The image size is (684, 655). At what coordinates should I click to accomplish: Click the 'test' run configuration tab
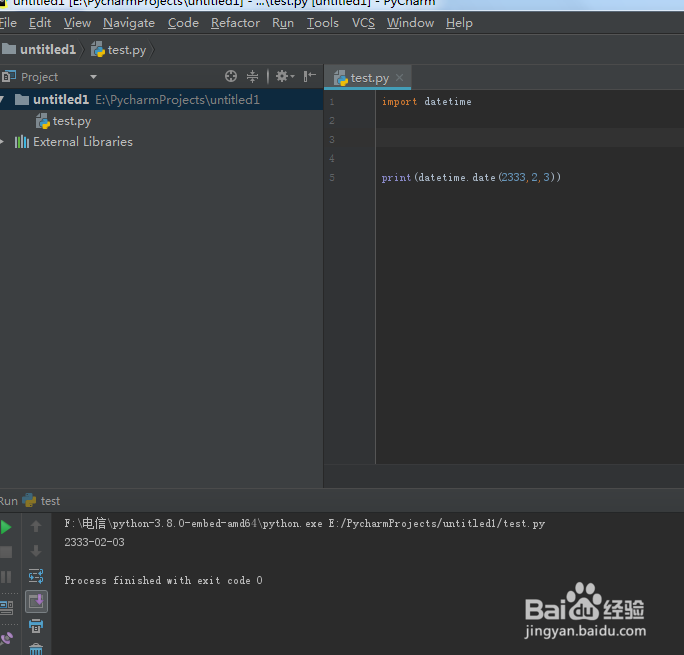50,501
